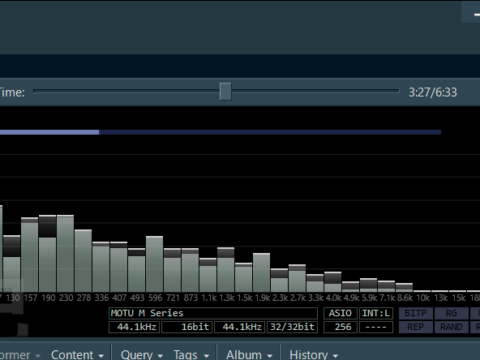The image size is (480, 360).
Task: Click the blue playback progress bar
Action: point(220,132)
